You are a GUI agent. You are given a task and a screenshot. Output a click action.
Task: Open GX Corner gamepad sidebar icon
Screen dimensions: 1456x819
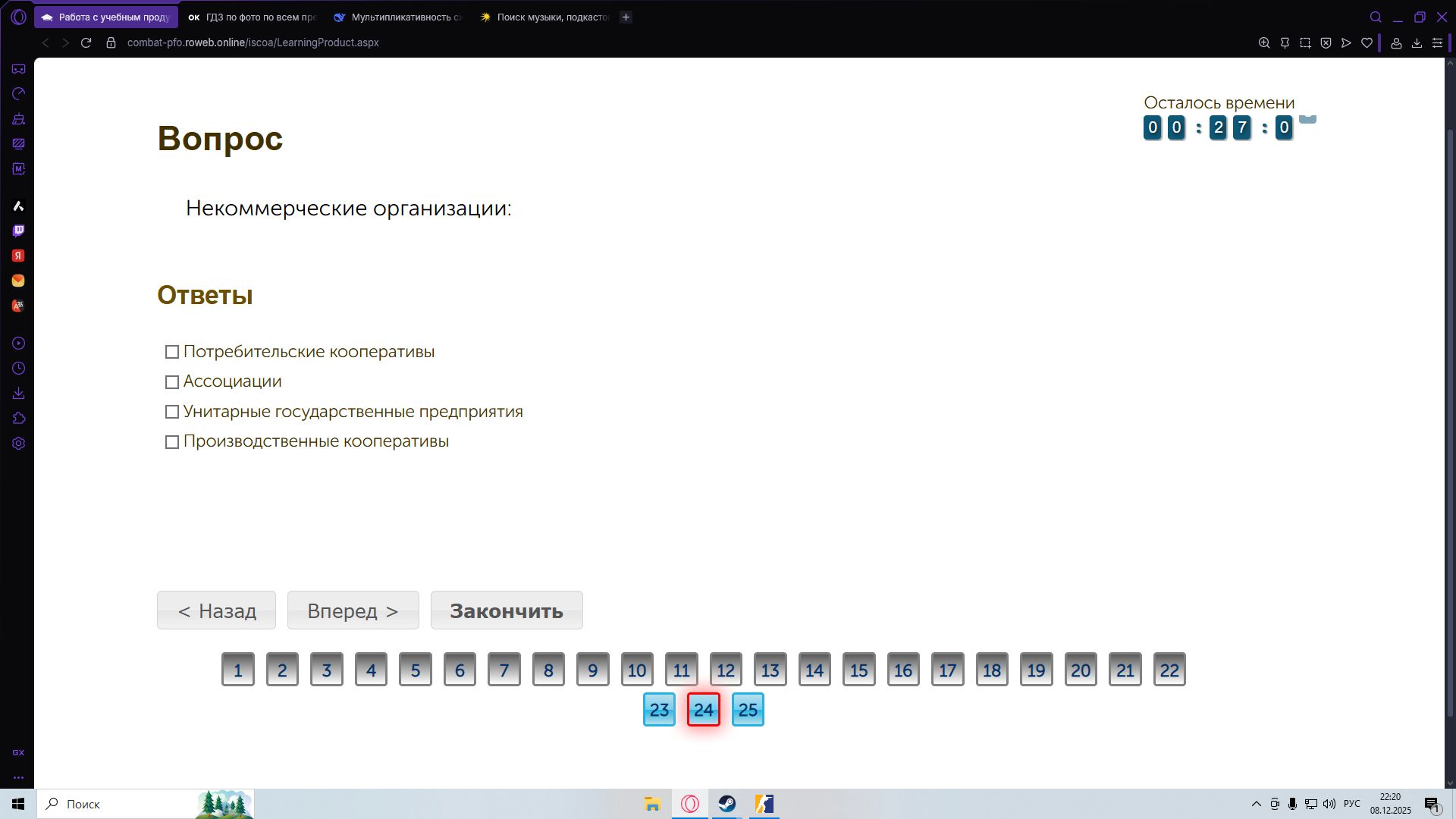coord(19,69)
